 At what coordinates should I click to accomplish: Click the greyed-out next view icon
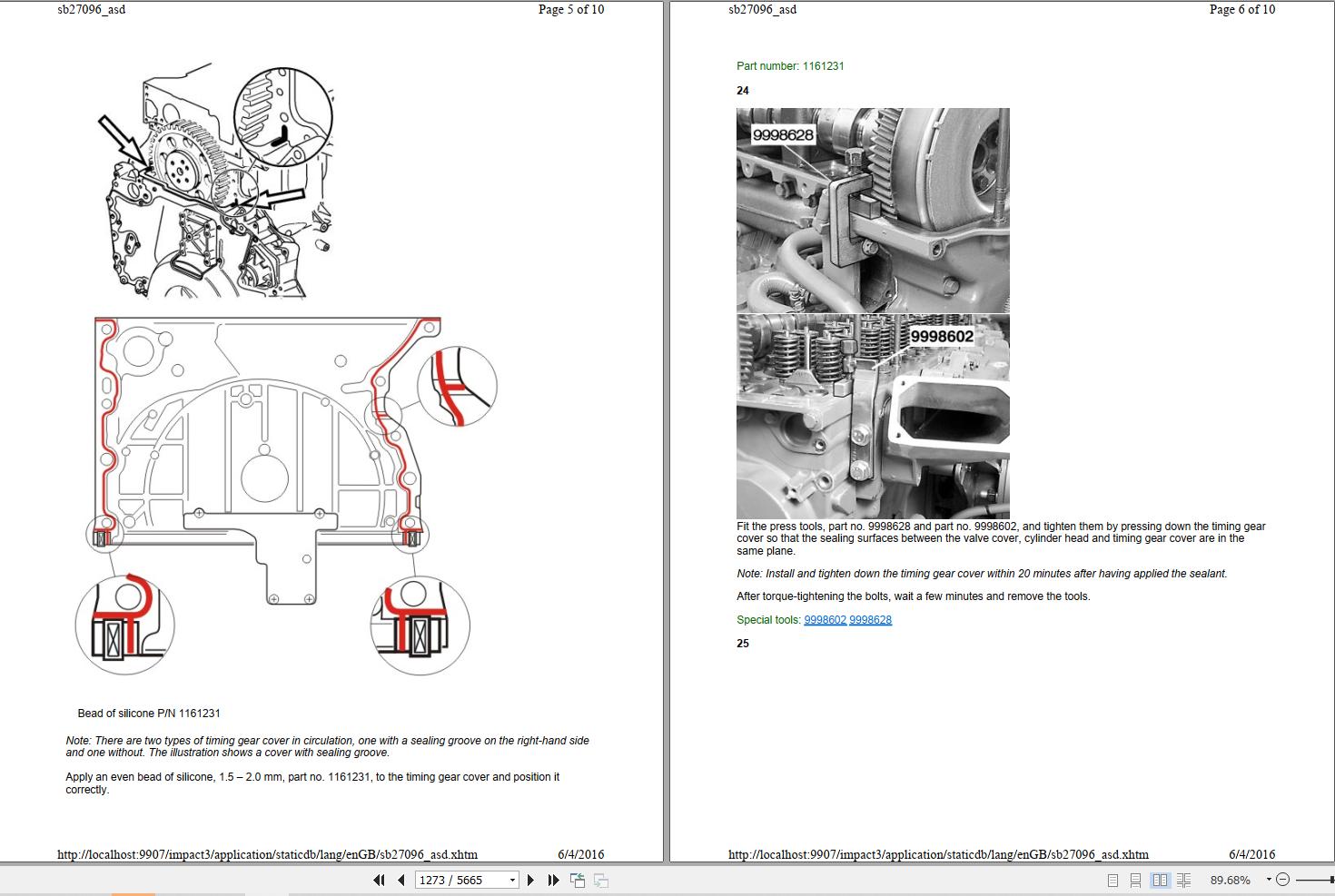[x=600, y=880]
